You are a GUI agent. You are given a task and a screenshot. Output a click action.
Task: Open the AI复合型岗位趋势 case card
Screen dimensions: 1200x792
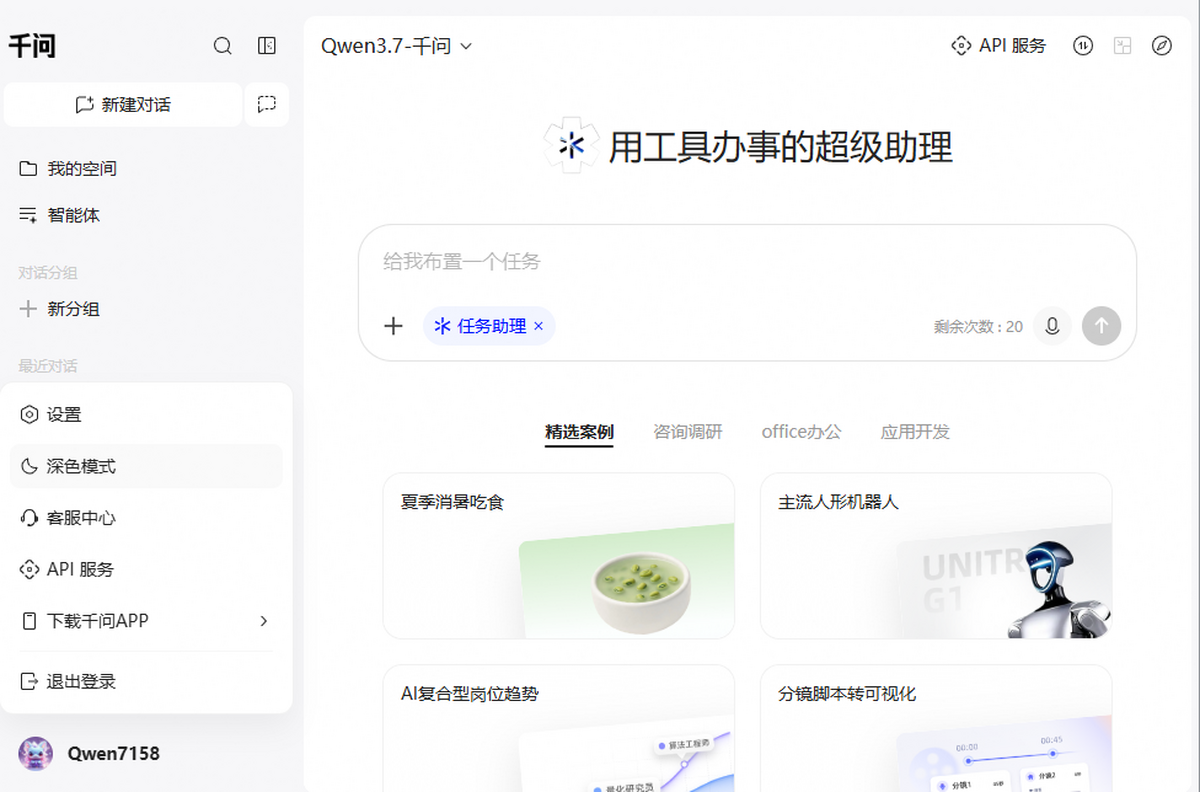(559, 728)
